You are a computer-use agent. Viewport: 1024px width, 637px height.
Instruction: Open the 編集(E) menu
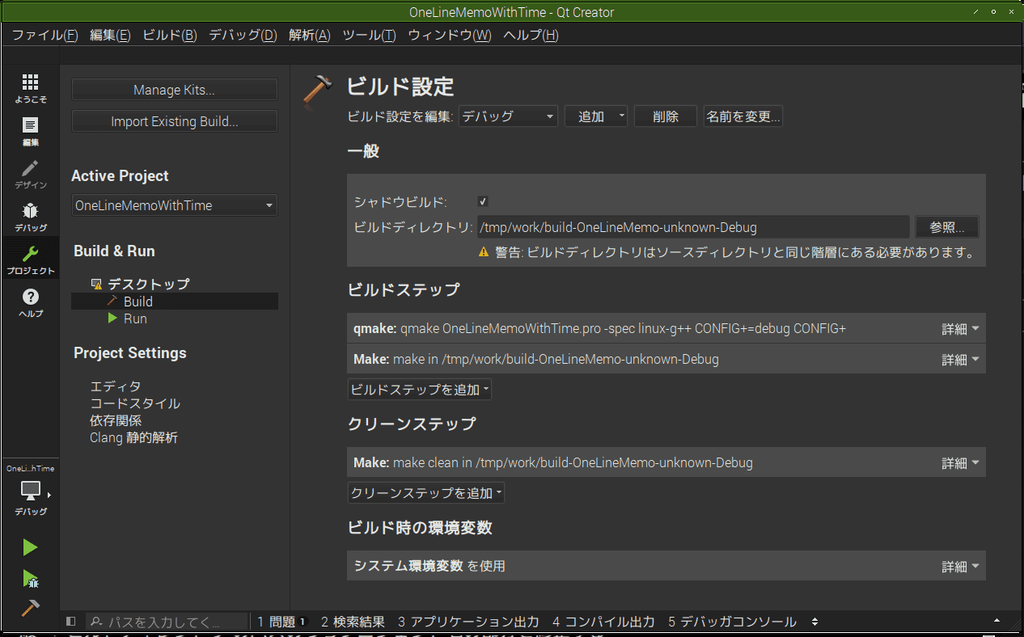click(x=110, y=35)
